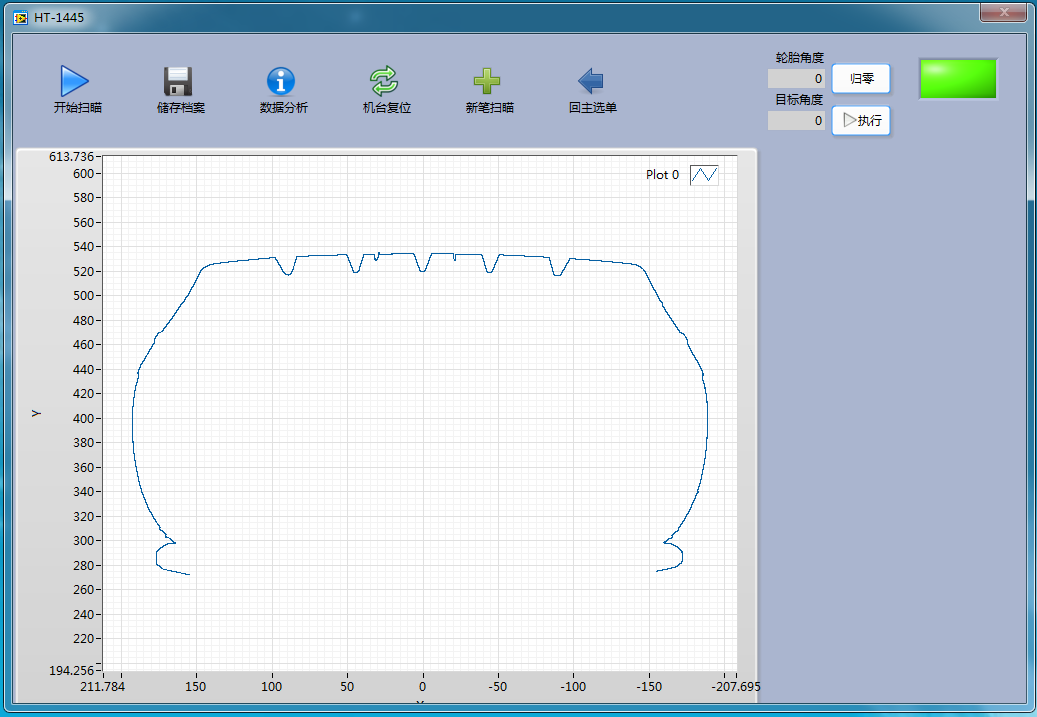Click the green status indicator light
Image resolution: width=1037 pixels, height=717 pixels.
click(958, 79)
